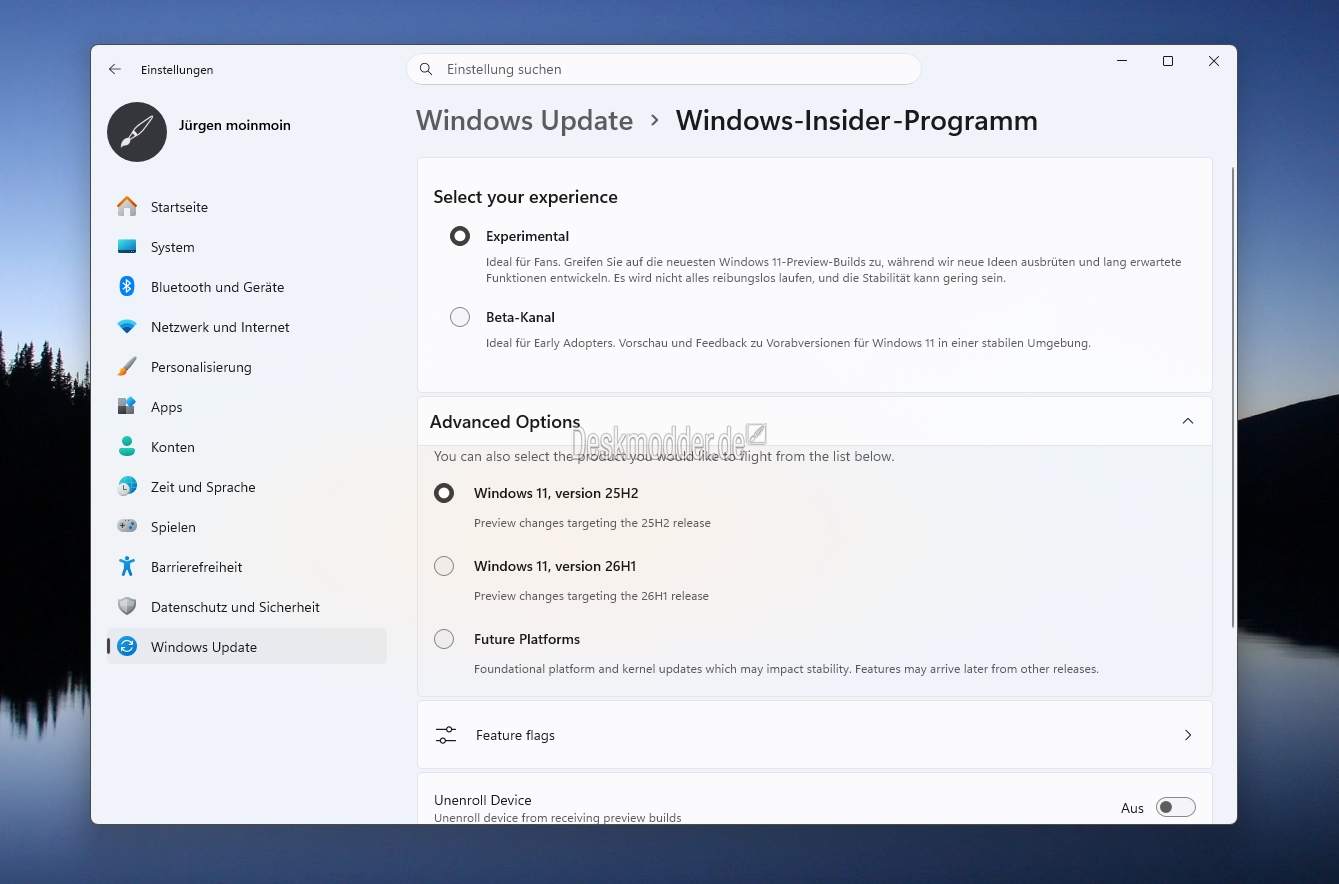Click the back arrow in title bar

[x=115, y=70]
